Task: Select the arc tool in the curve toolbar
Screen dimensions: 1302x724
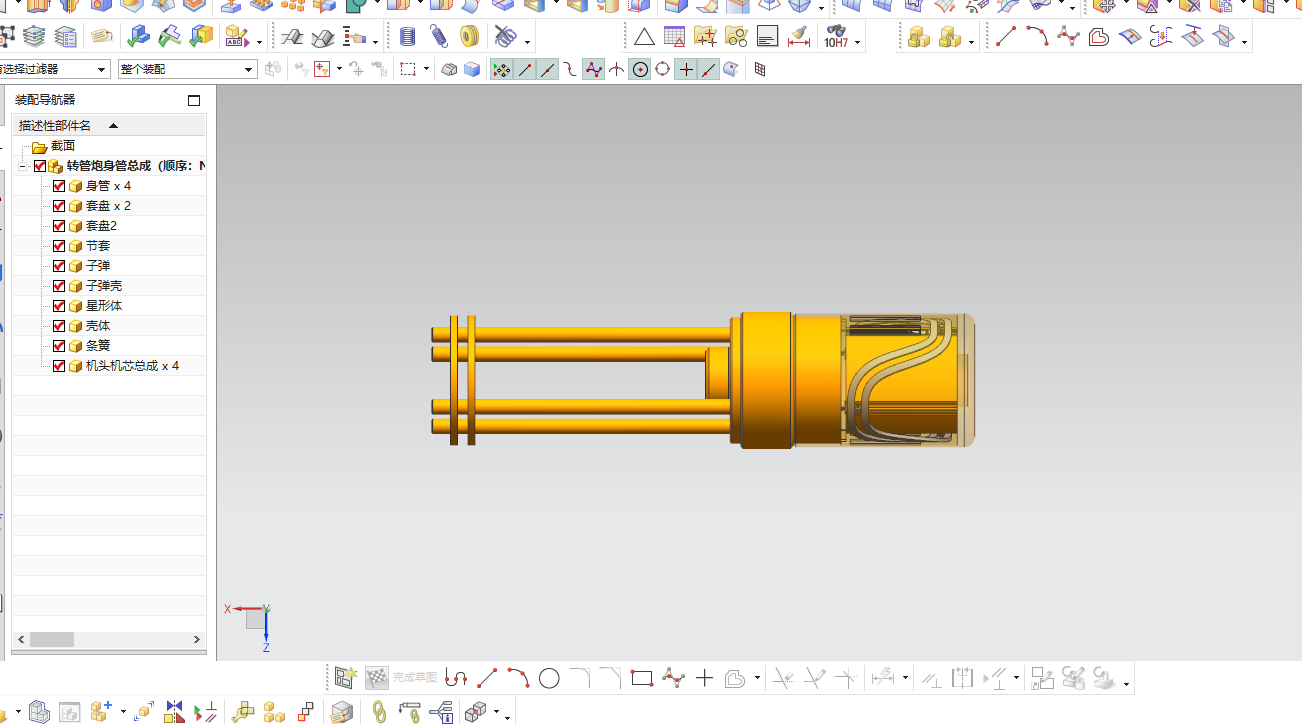Action: [1037, 38]
